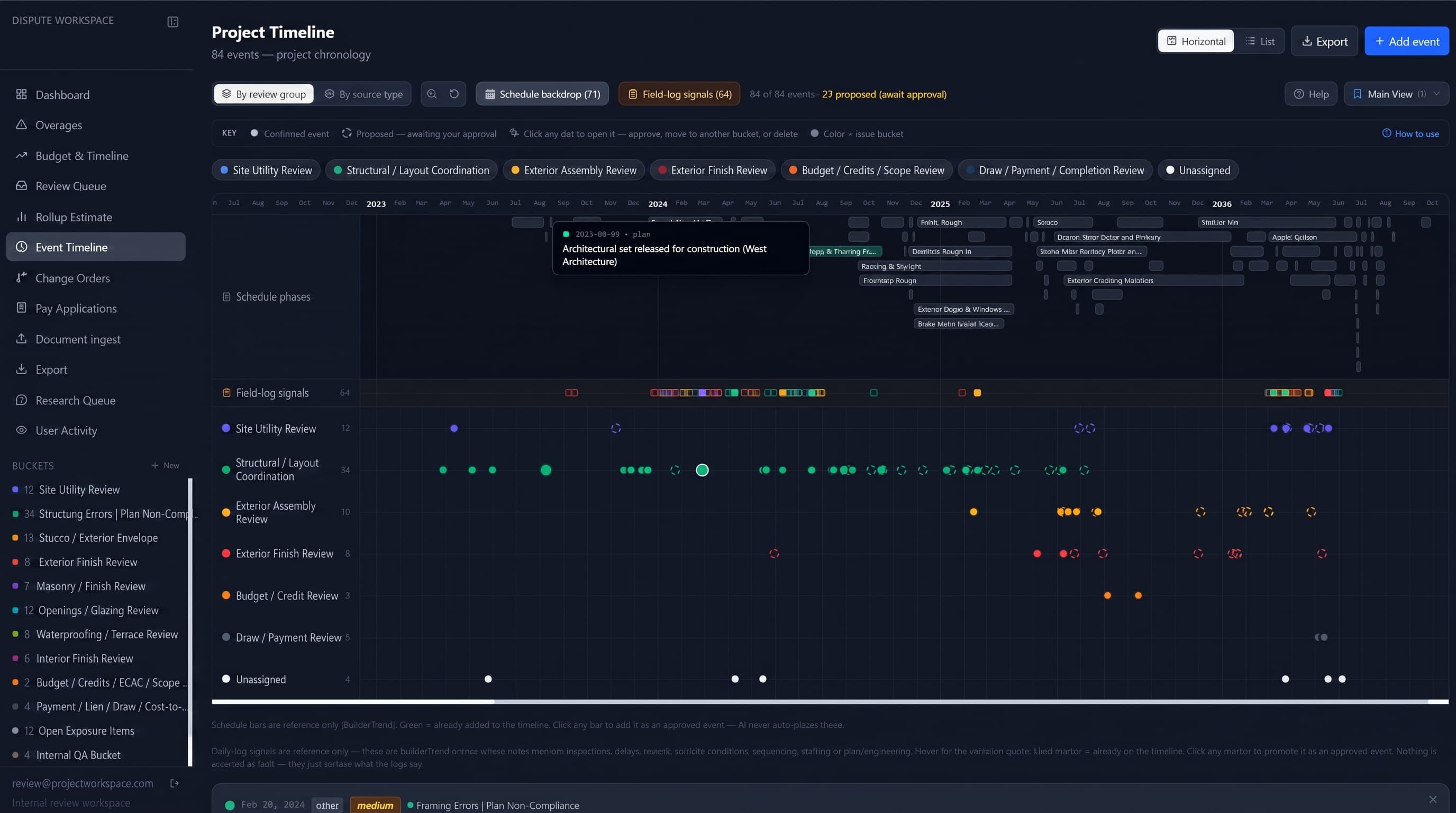1456x813 pixels.
Task: Select By review group grouping
Action: click(264, 94)
